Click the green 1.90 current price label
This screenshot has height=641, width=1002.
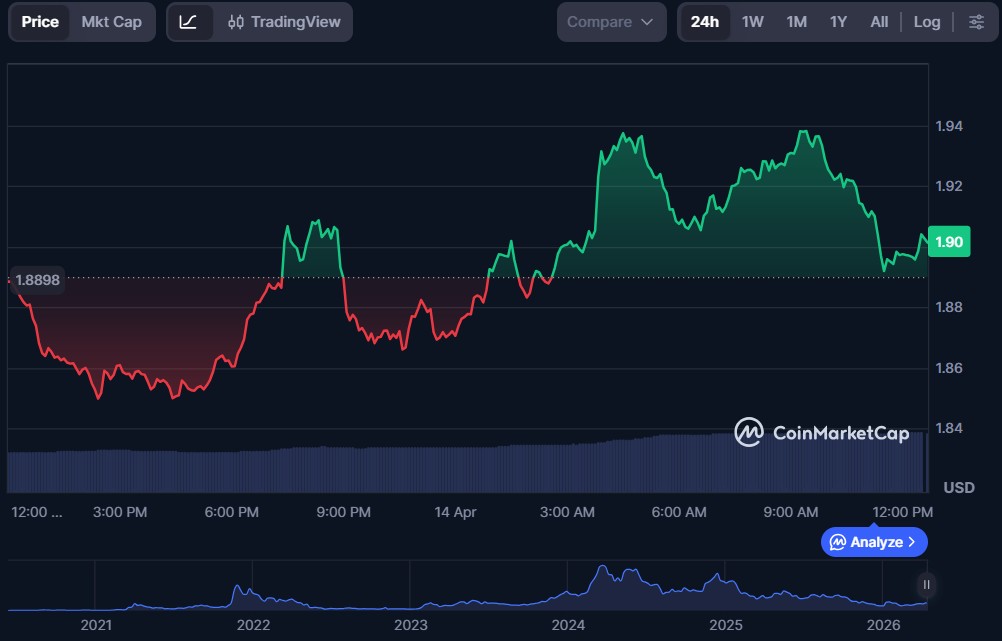pyautogui.click(x=947, y=242)
